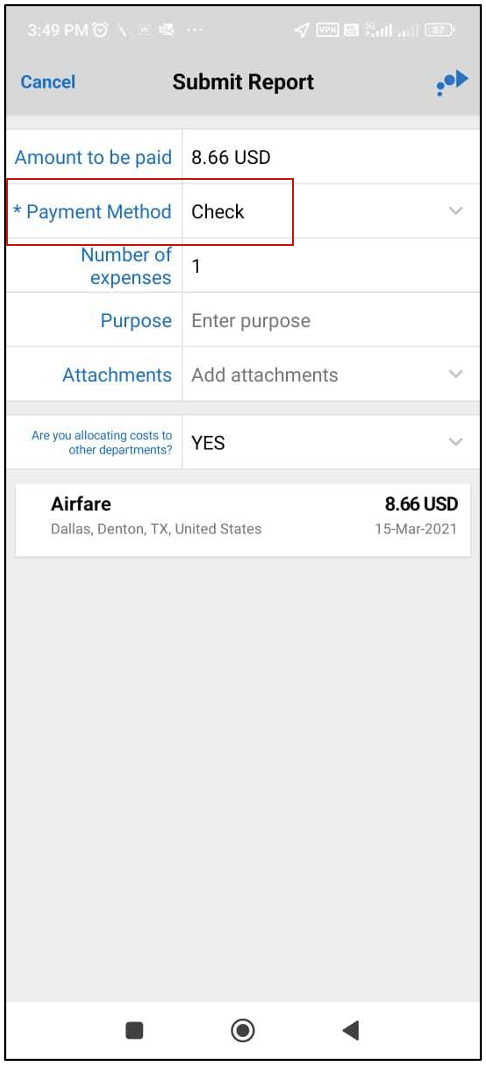Tap the battery indicator in status bar
This screenshot has width=486, height=1066.
[x=440, y=30]
